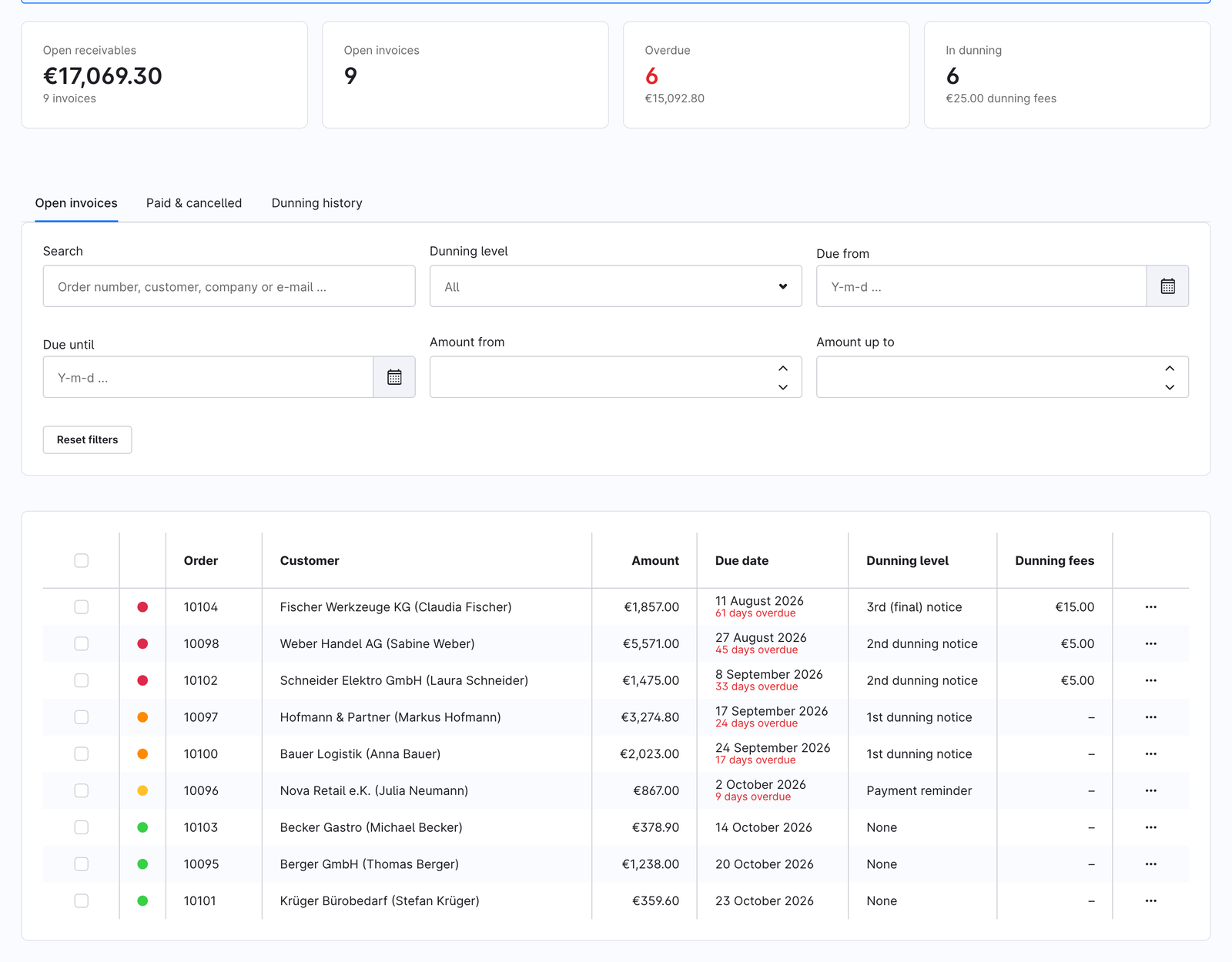Open the Dunning history tab

click(317, 203)
